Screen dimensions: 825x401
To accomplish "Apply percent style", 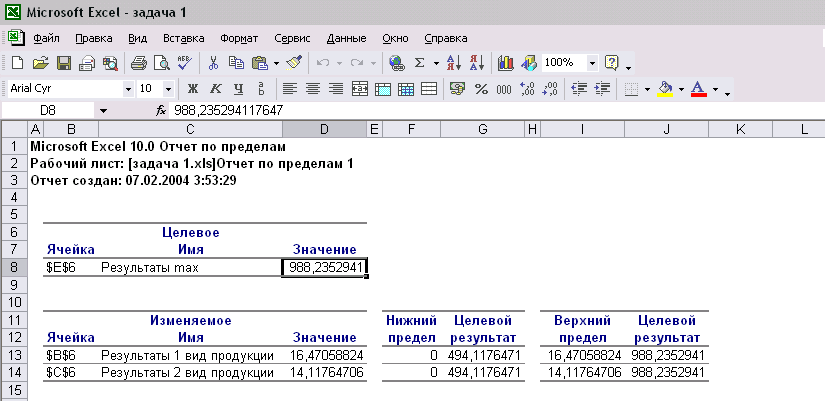I will 481,89.
